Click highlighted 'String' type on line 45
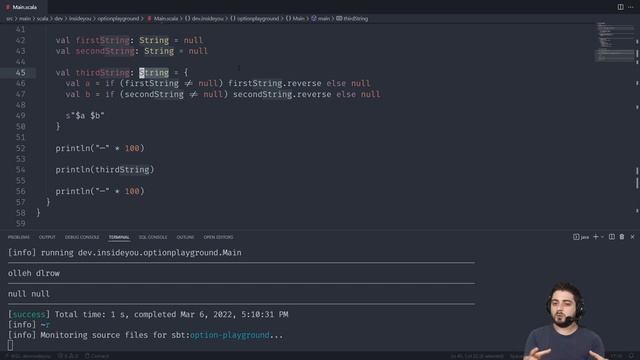The height and width of the screenshot is (360, 640). coord(154,73)
